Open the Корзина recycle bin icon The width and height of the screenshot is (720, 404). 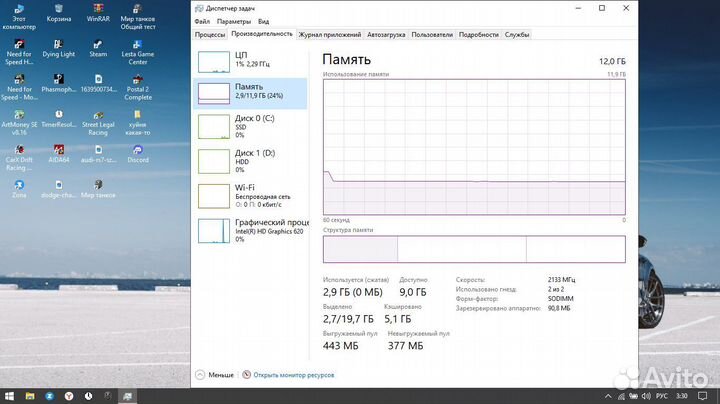point(58,14)
